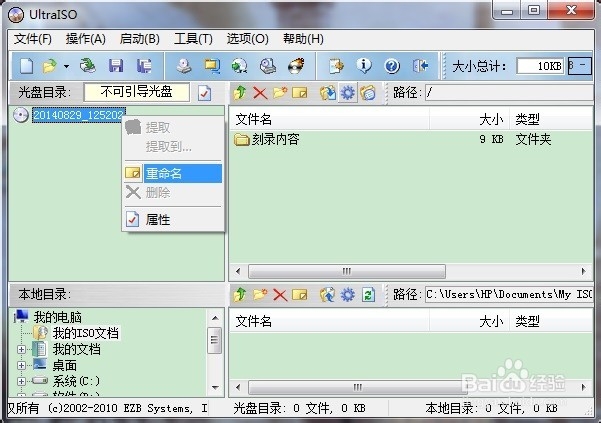Expand the 我的文档 tree node

21,349
